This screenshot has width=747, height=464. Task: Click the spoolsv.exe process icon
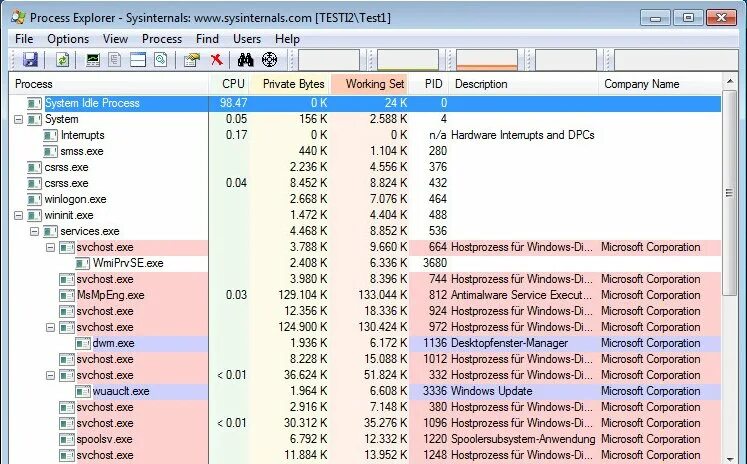[x=67, y=439]
